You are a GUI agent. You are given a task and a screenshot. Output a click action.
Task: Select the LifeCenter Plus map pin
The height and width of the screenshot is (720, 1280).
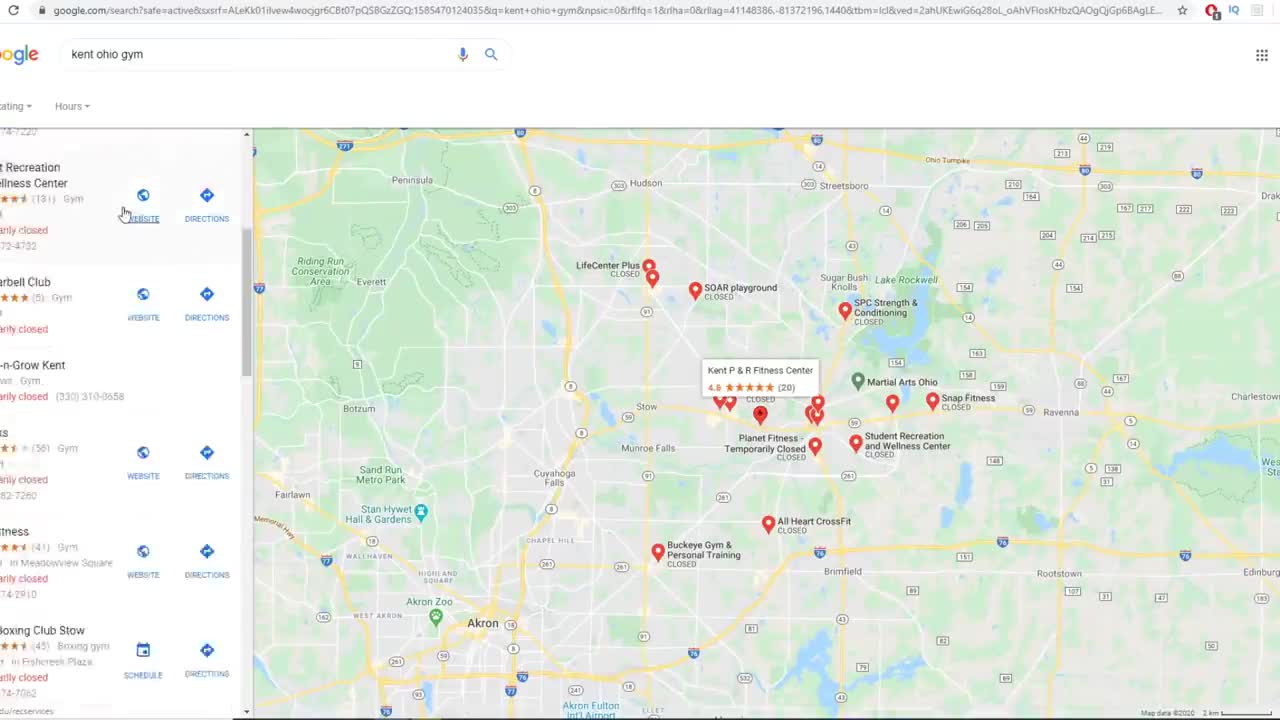(649, 267)
